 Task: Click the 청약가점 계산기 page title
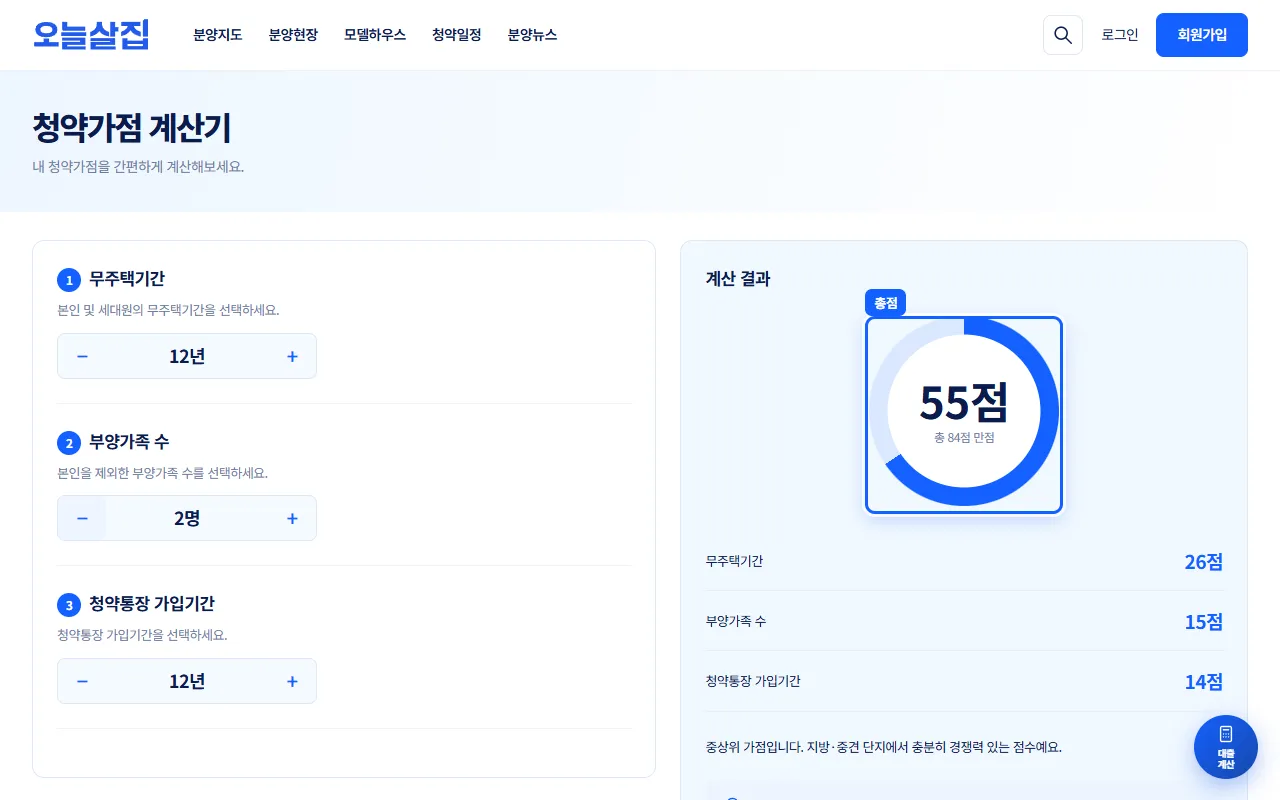click(x=132, y=129)
